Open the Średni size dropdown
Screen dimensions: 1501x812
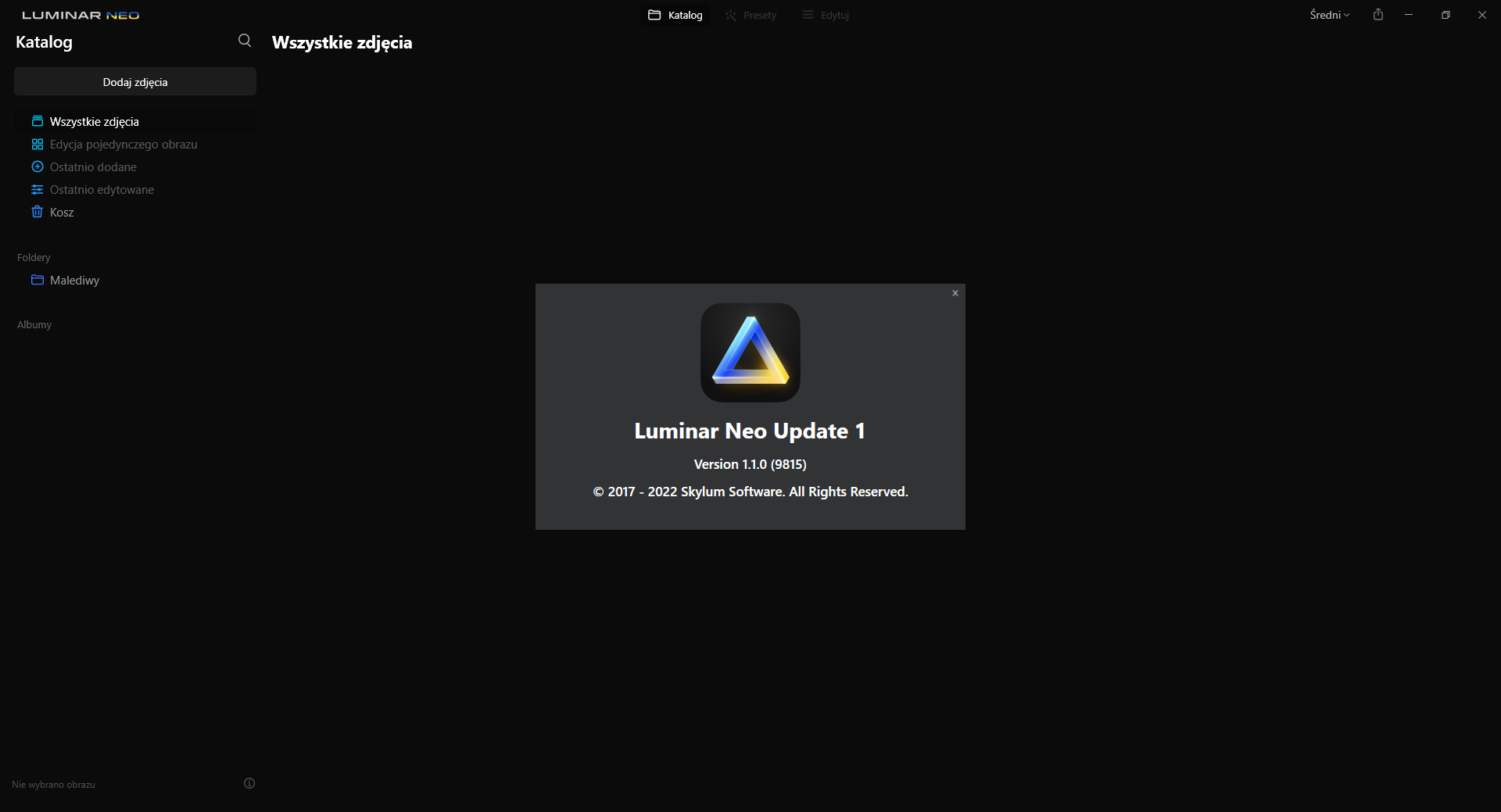click(x=1330, y=15)
